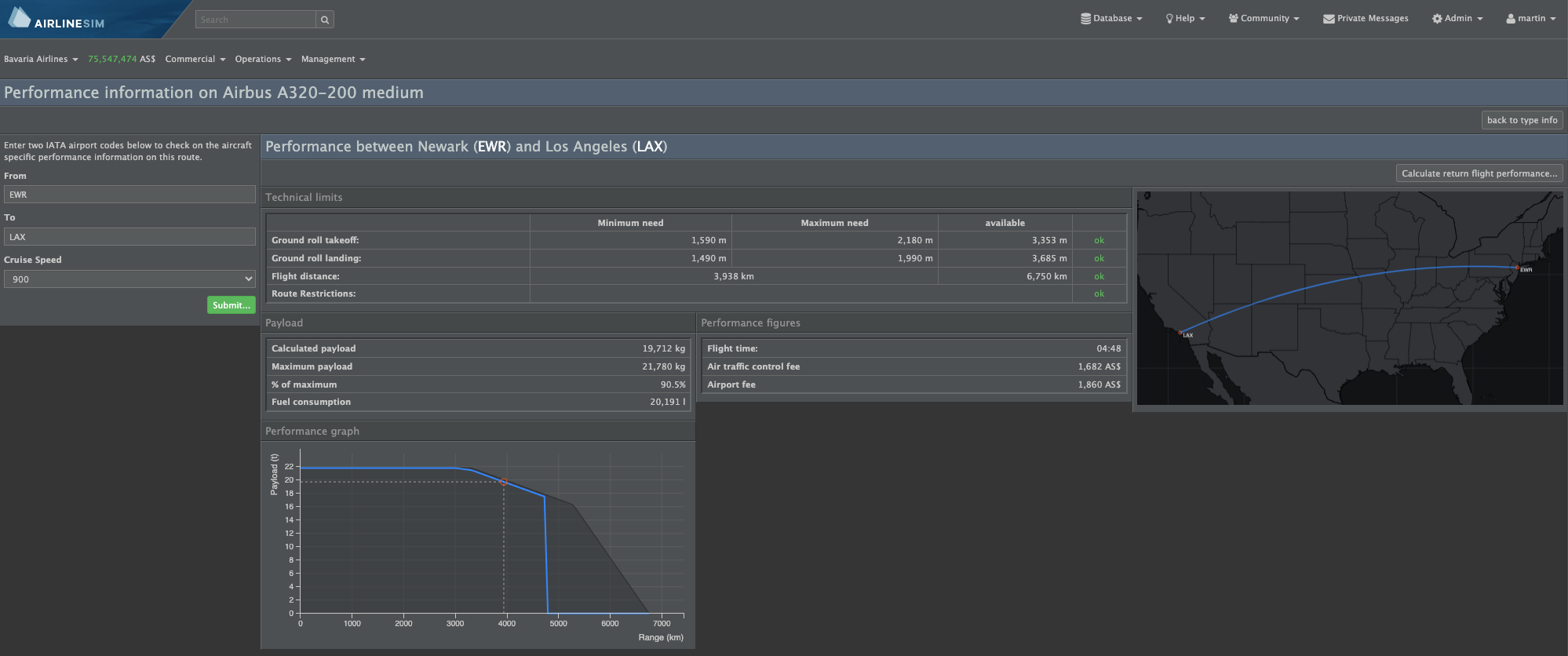Open the martin user menu
1568x656 pixels.
[1530, 18]
